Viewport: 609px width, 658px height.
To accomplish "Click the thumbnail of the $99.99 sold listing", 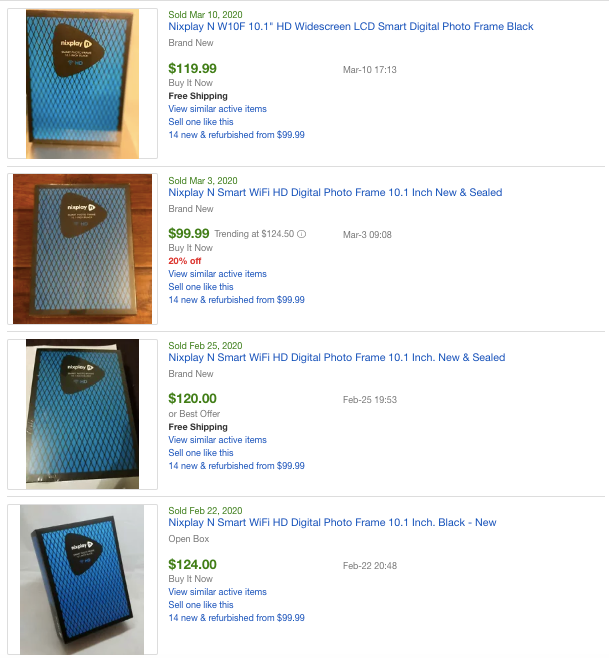I will coord(82,249).
